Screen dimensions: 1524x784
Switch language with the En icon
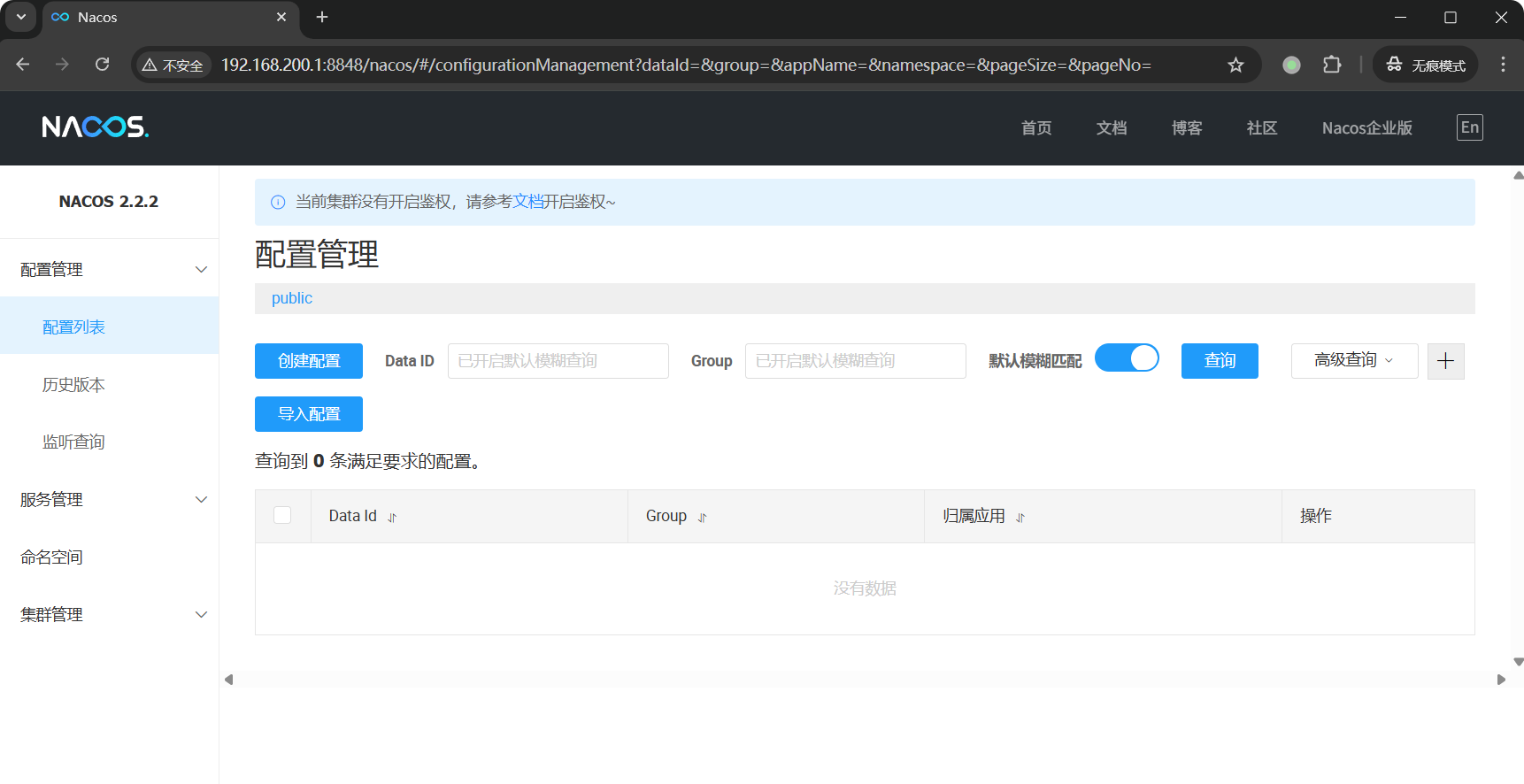coord(1469,127)
